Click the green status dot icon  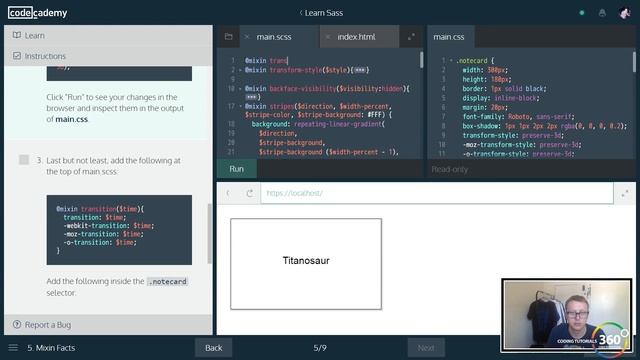point(582,13)
